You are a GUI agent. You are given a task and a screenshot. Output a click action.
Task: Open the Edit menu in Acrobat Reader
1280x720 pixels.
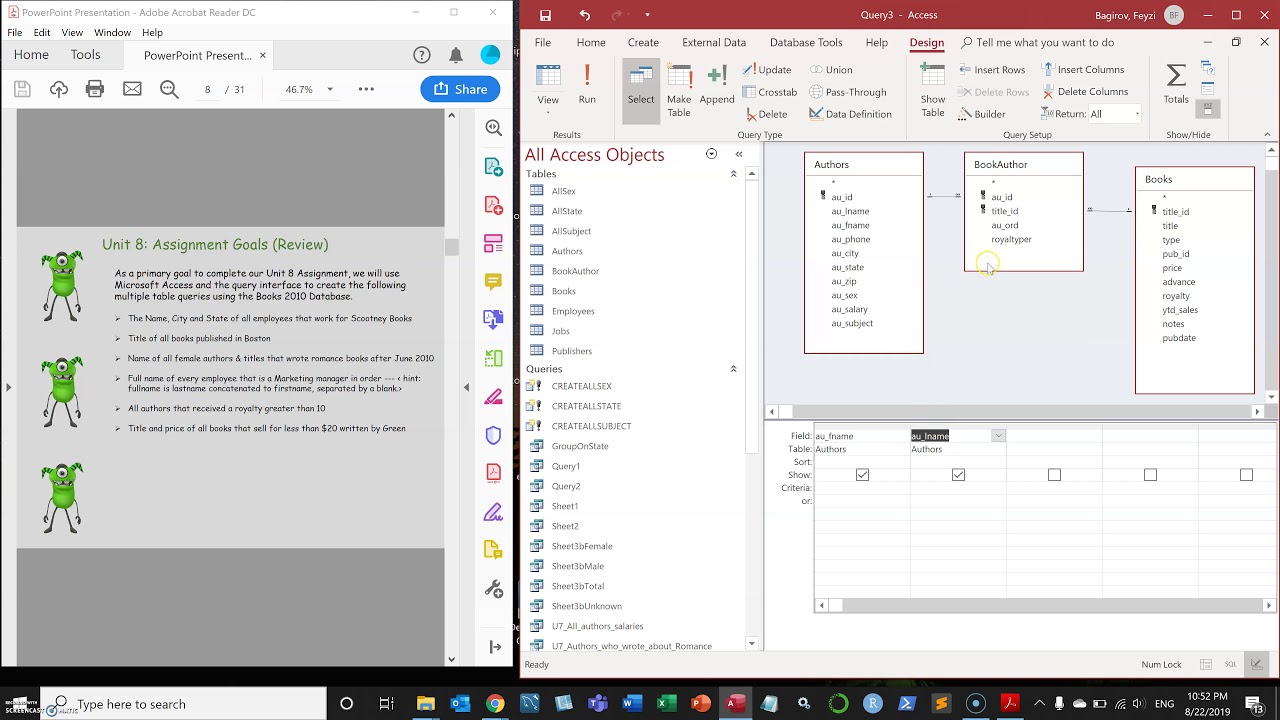42,33
